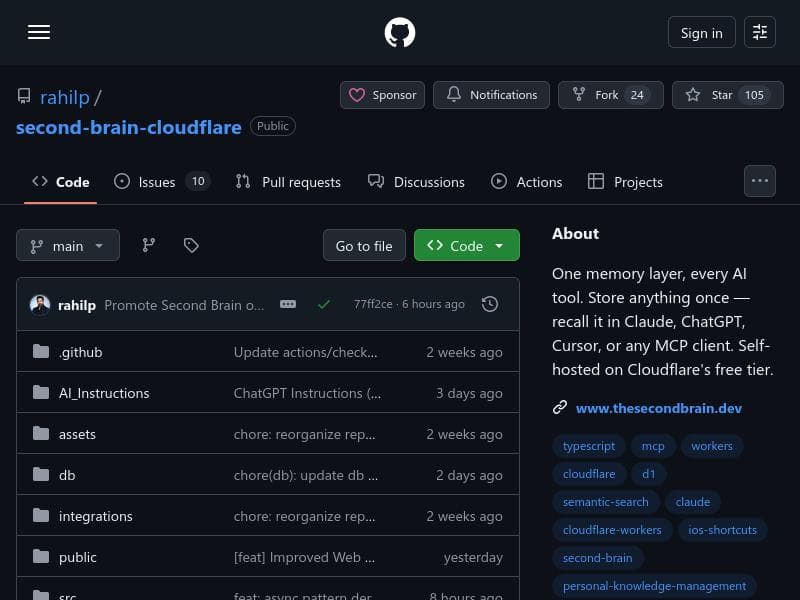Open commit message Promote Second Brain
The height and width of the screenshot is (600, 800).
tap(184, 305)
